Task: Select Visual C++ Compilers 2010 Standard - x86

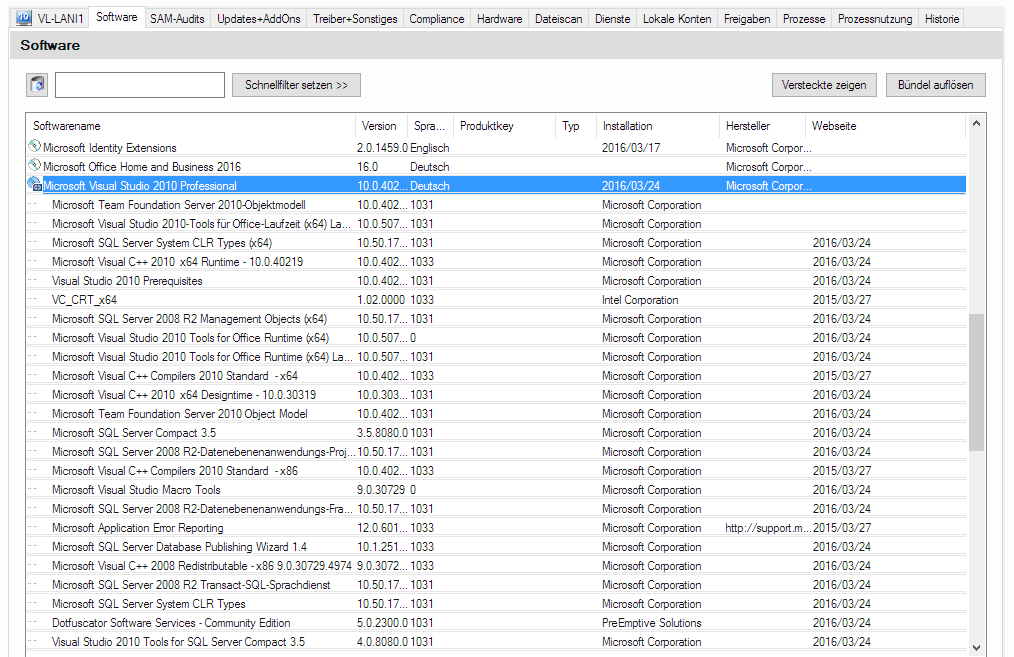Action: [x=497, y=471]
